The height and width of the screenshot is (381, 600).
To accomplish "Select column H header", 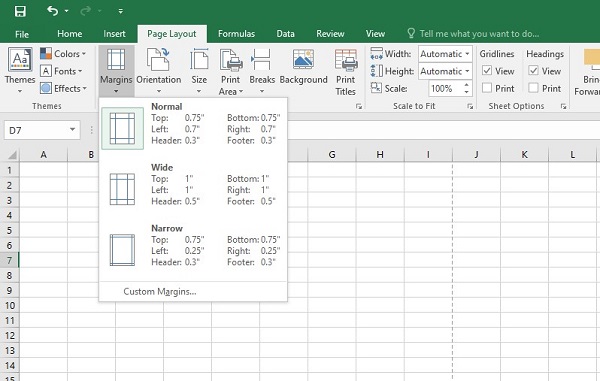I will click(380, 155).
